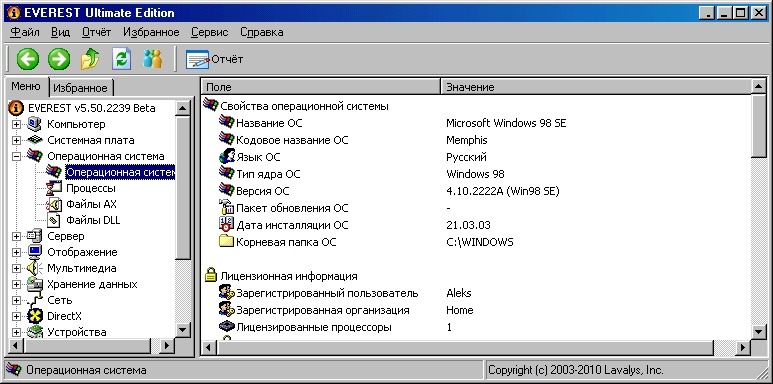Go forward with the green right arrow
This screenshot has width=773, height=384.
pyautogui.click(x=59, y=60)
